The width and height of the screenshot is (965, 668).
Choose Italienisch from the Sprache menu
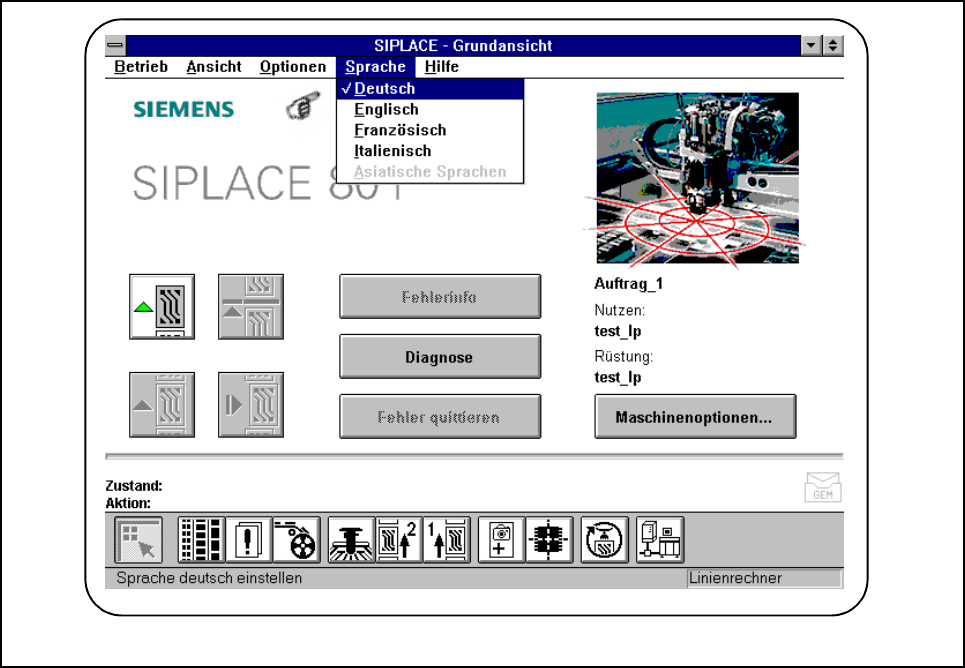pos(430,151)
